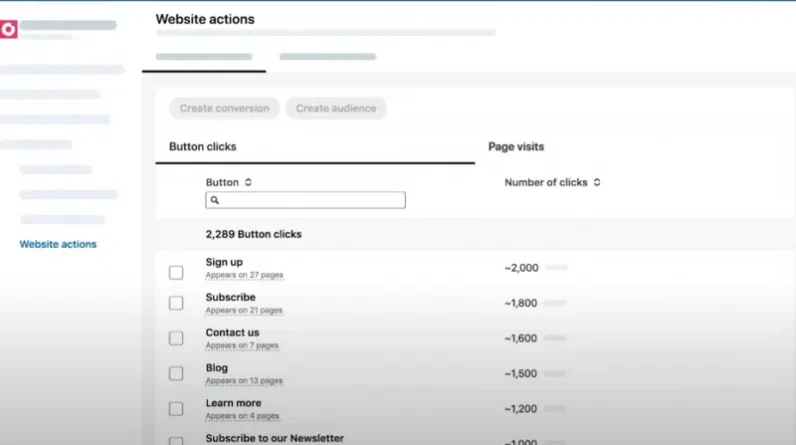Click the pink logo icon in the sidebar
This screenshot has width=796, height=445.
tap(9, 29)
